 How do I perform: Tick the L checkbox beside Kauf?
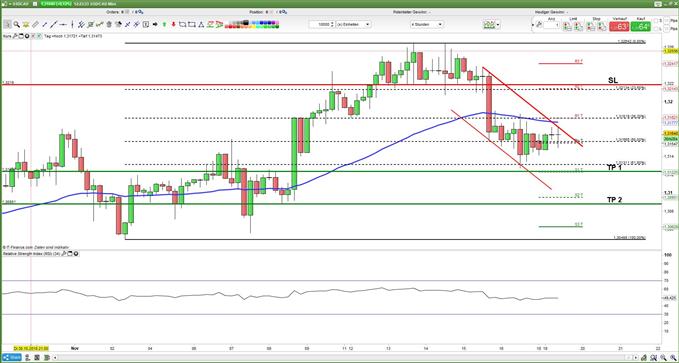(655, 29)
